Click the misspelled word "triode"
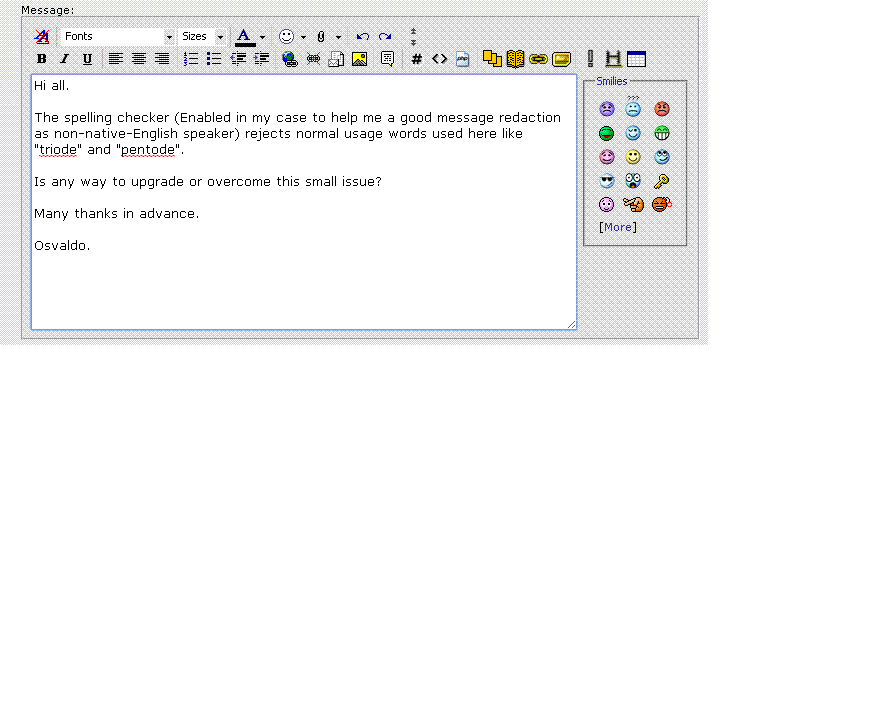The height and width of the screenshot is (722, 896). point(58,150)
